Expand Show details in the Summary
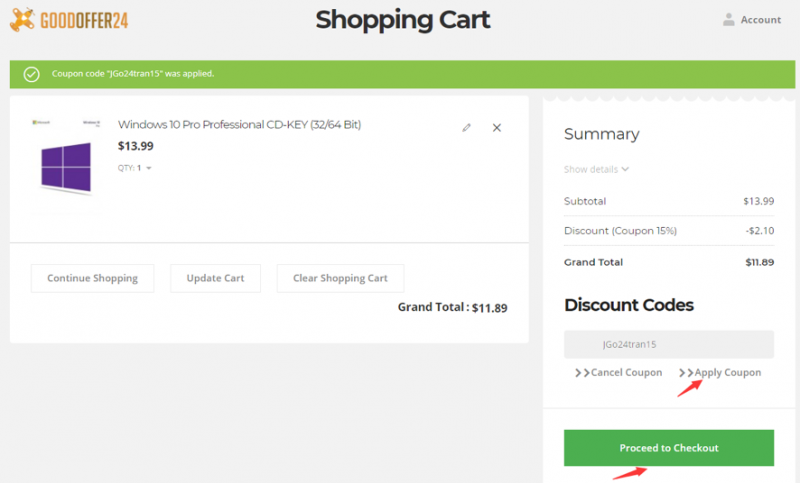This screenshot has height=483, width=800. (x=596, y=169)
